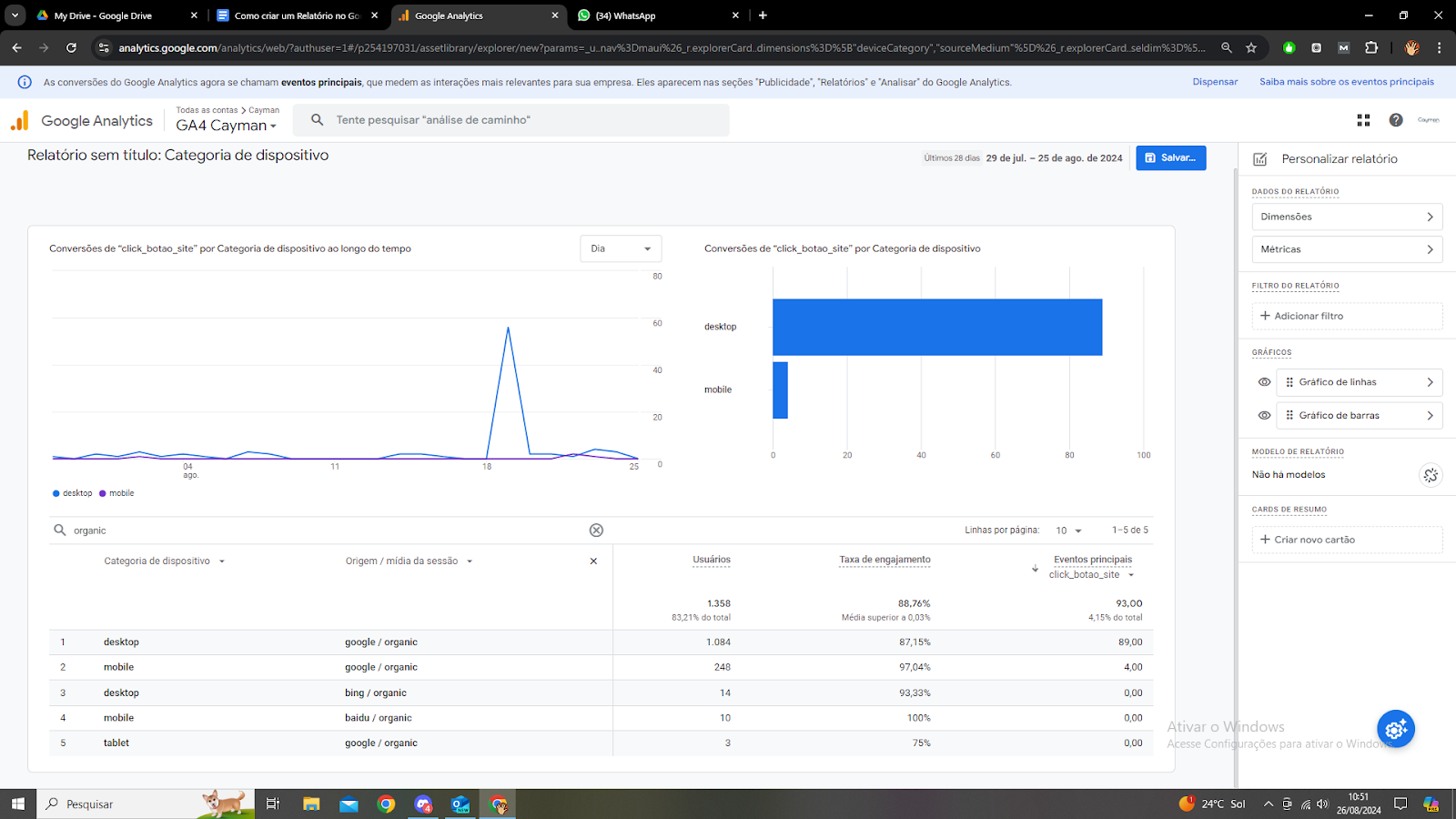Open the help question mark icon
This screenshot has width=1456, height=819.
click(1396, 120)
